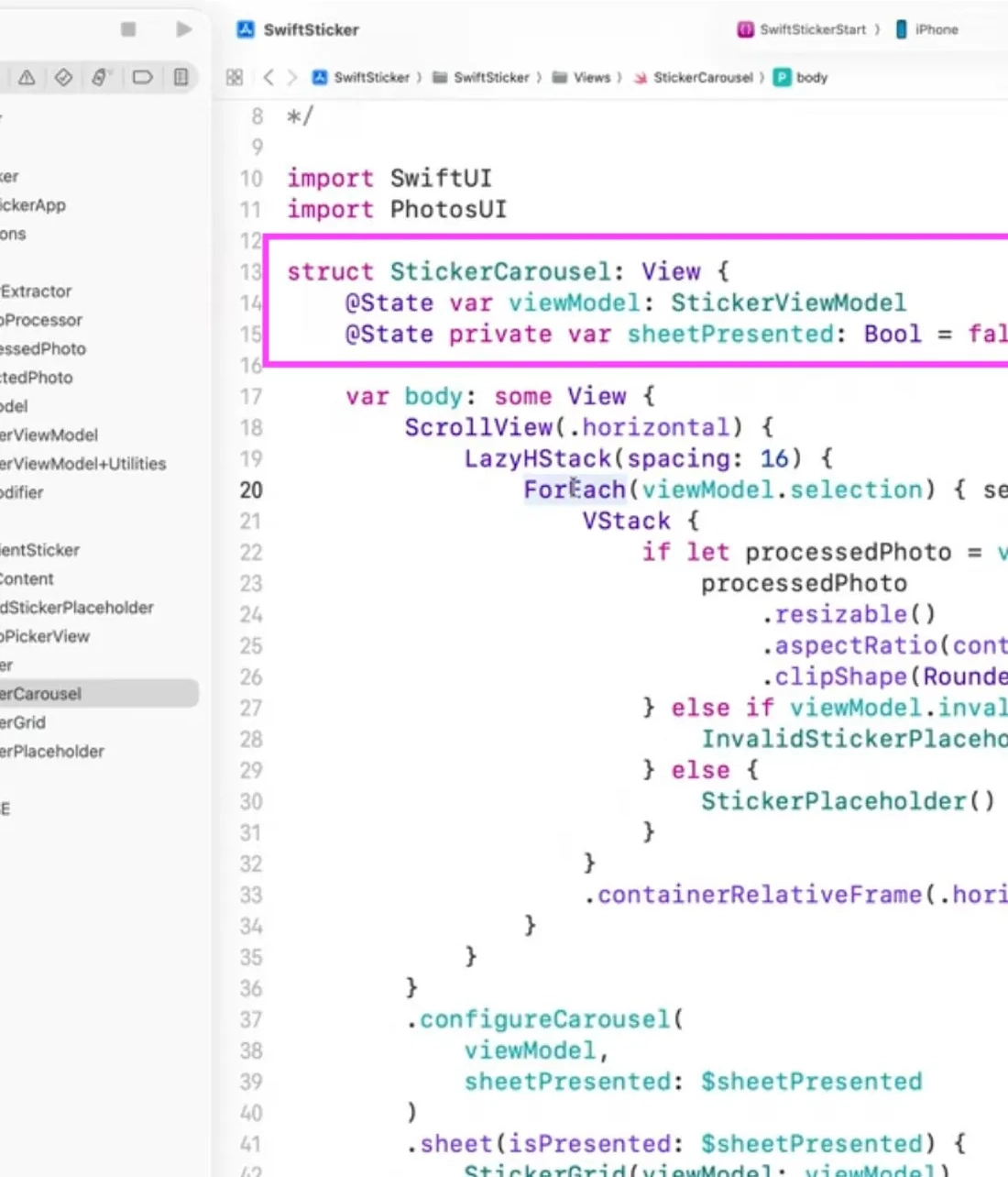Image resolution: width=1008 pixels, height=1177 pixels.
Task: Click the Stop button in the Xcode toolbar
Action: (128, 29)
